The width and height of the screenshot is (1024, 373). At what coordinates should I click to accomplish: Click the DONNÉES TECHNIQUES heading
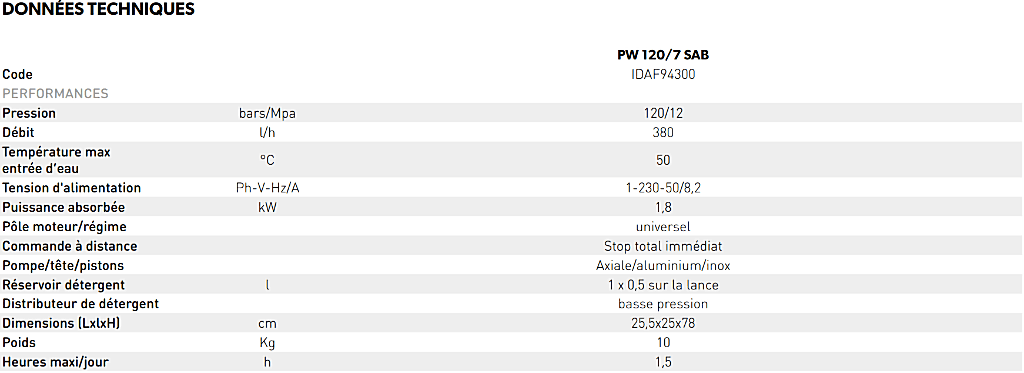(99, 9)
